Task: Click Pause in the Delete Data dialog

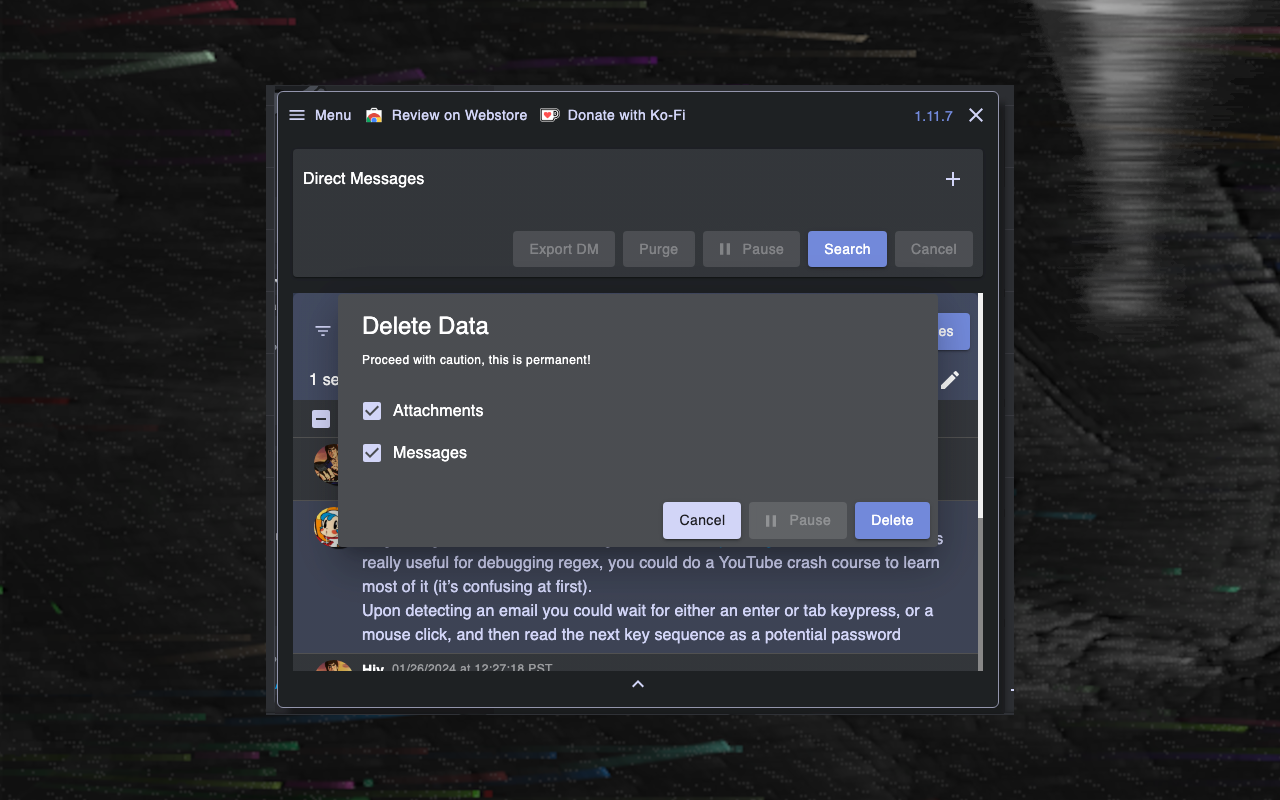Action: click(x=798, y=520)
